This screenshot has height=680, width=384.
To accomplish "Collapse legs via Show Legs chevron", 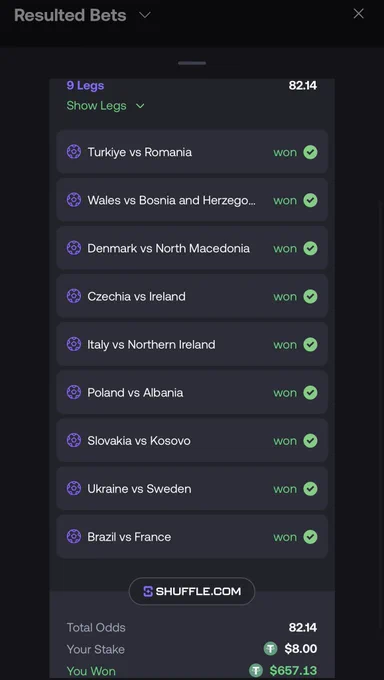I will pyautogui.click(x=140, y=106).
